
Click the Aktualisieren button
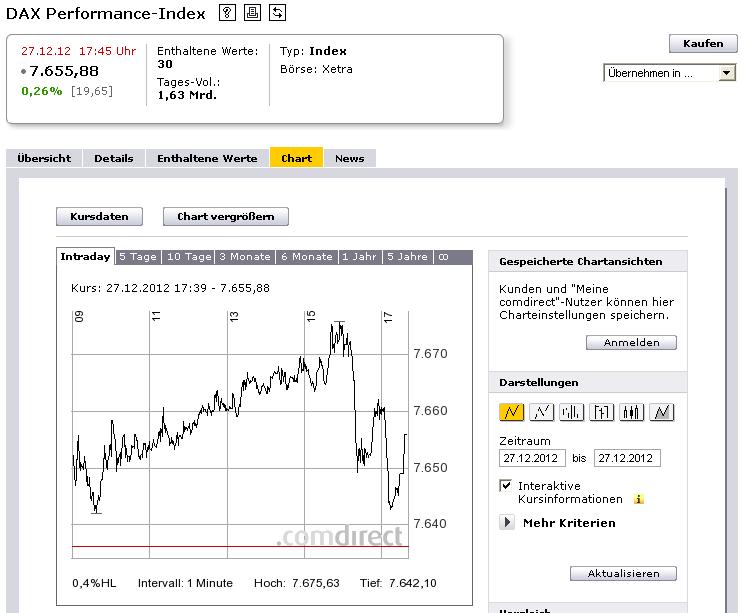pyautogui.click(x=623, y=573)
